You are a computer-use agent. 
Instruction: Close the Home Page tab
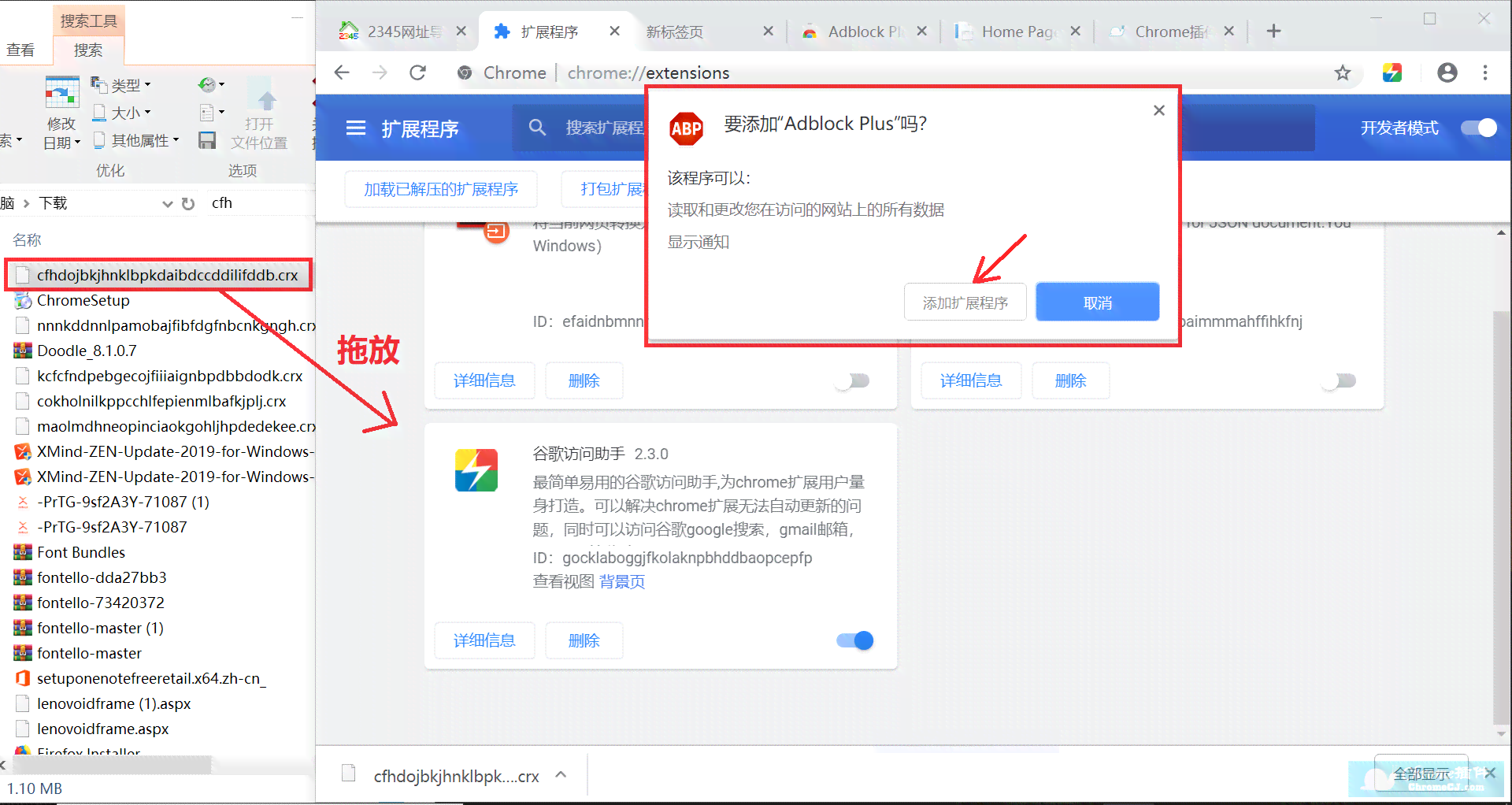click(1076, 32)
